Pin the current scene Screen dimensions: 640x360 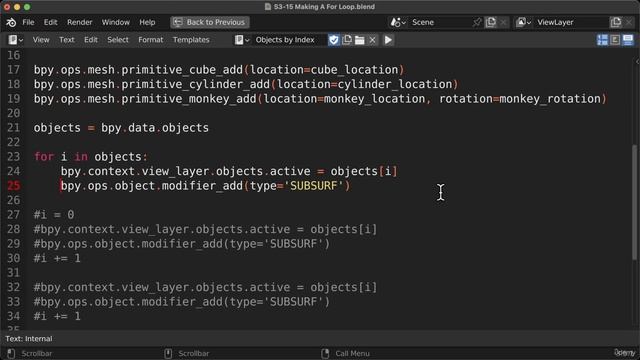pos(477,22)
